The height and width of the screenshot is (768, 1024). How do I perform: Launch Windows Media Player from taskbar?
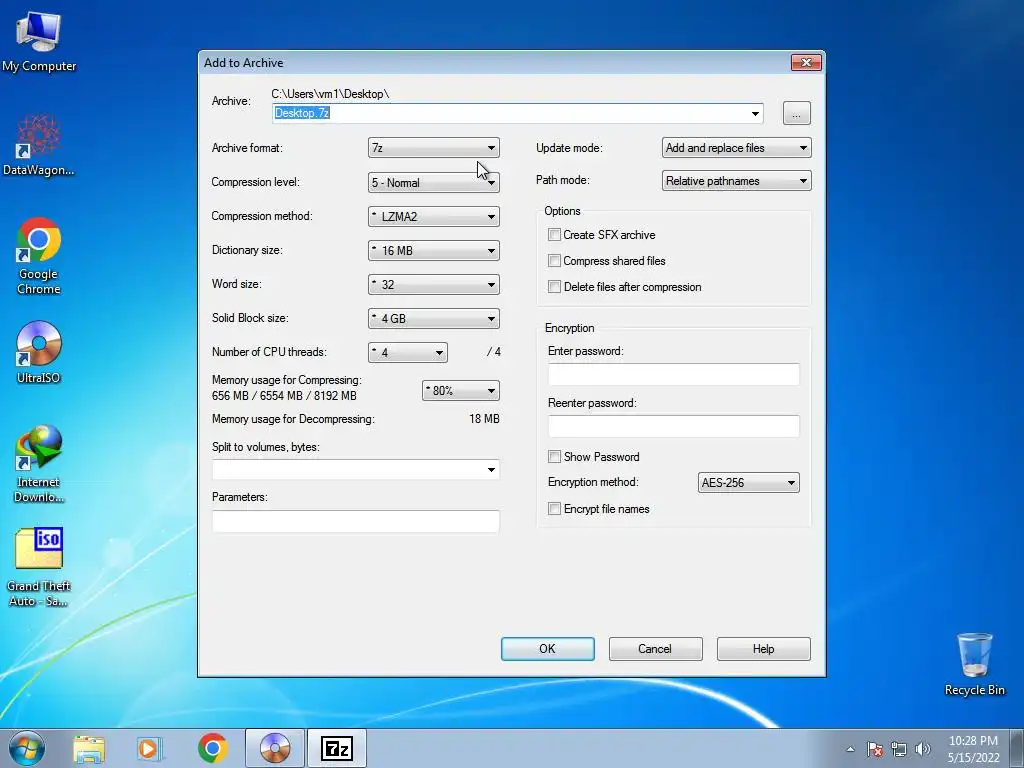(150, 748)
